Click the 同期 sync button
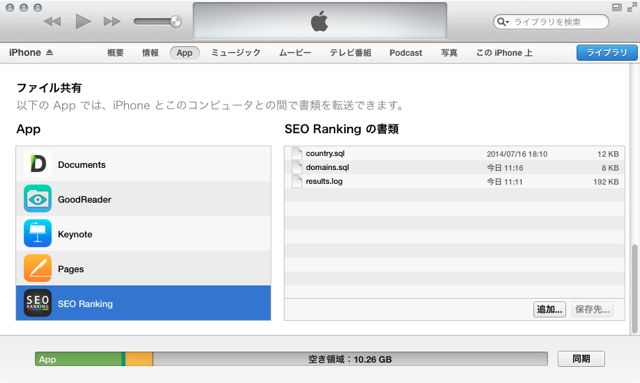Image resolution: width=640 pixels, height=383 pixels. pos(581,359)
